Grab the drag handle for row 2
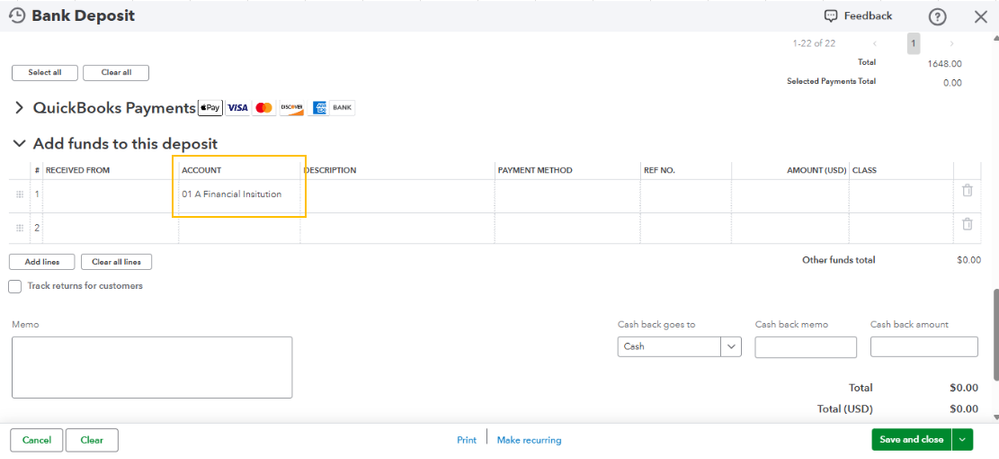This screenshot has width=999, height=459. pos(20,228)
